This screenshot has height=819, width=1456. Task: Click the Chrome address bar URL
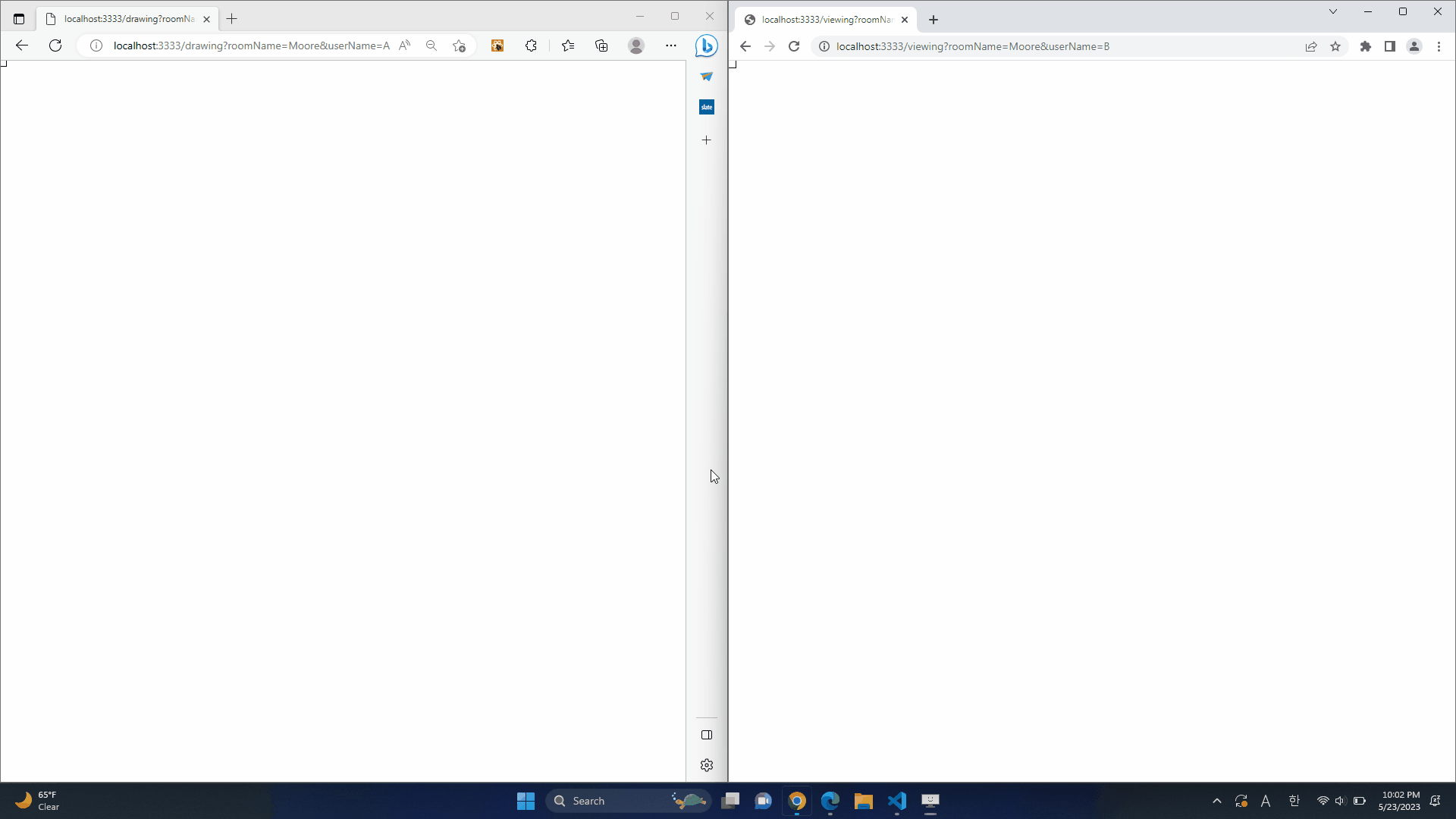(x=972, y=46)
